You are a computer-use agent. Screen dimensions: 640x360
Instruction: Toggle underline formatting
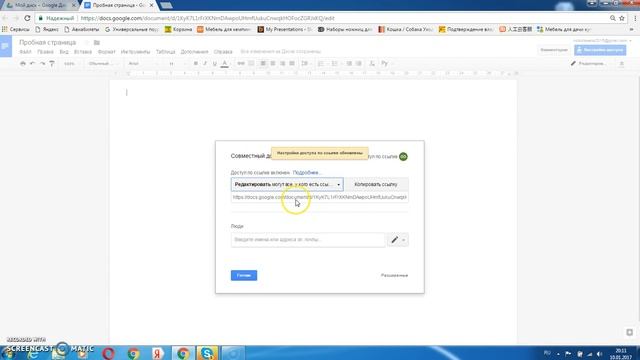[x=214, y=64]
